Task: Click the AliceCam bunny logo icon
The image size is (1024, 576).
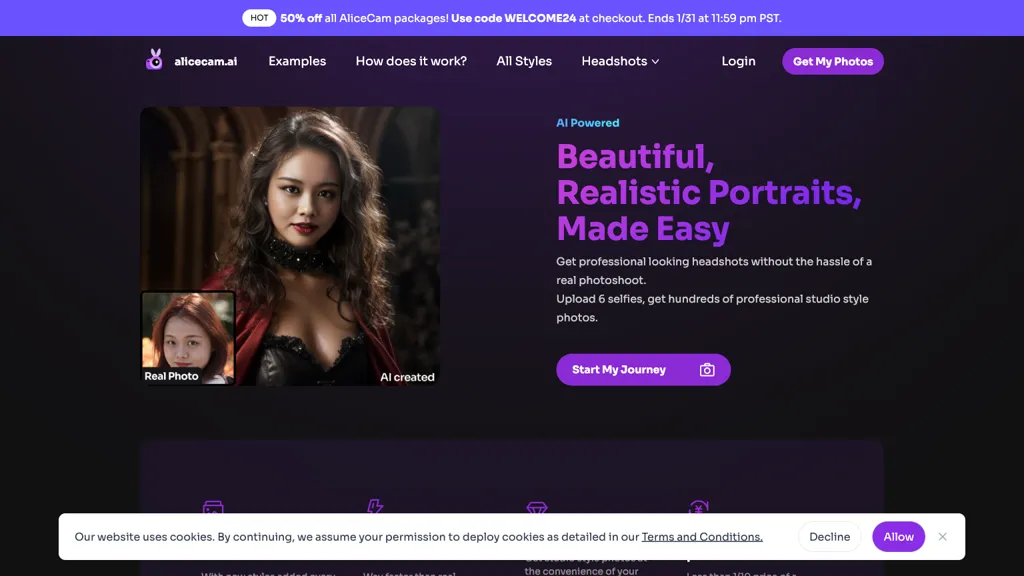Action: [x=155, y=60]
